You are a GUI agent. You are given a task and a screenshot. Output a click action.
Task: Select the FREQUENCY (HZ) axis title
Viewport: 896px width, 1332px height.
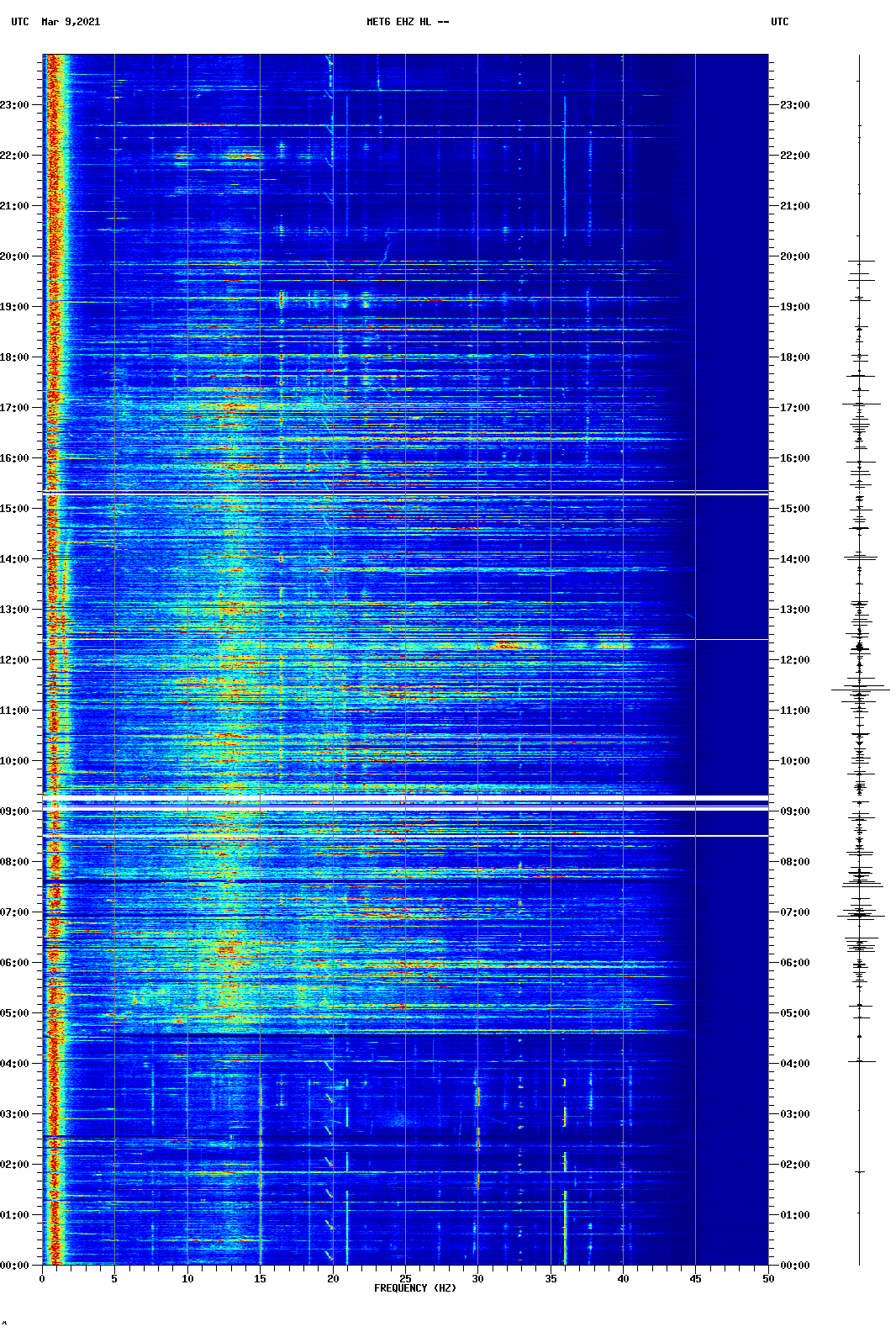coord(414,1288)
